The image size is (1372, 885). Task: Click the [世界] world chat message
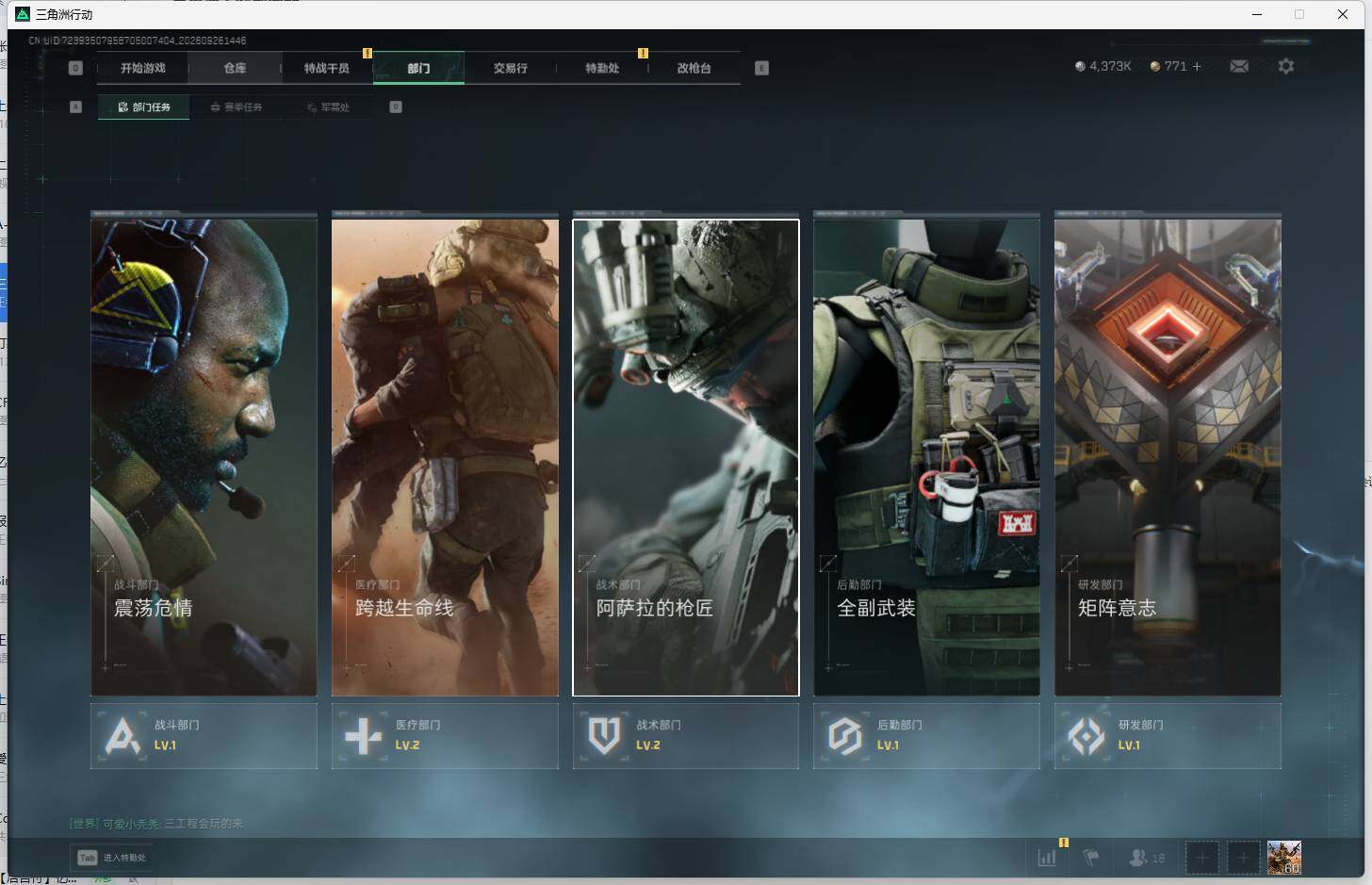[156, 824]
